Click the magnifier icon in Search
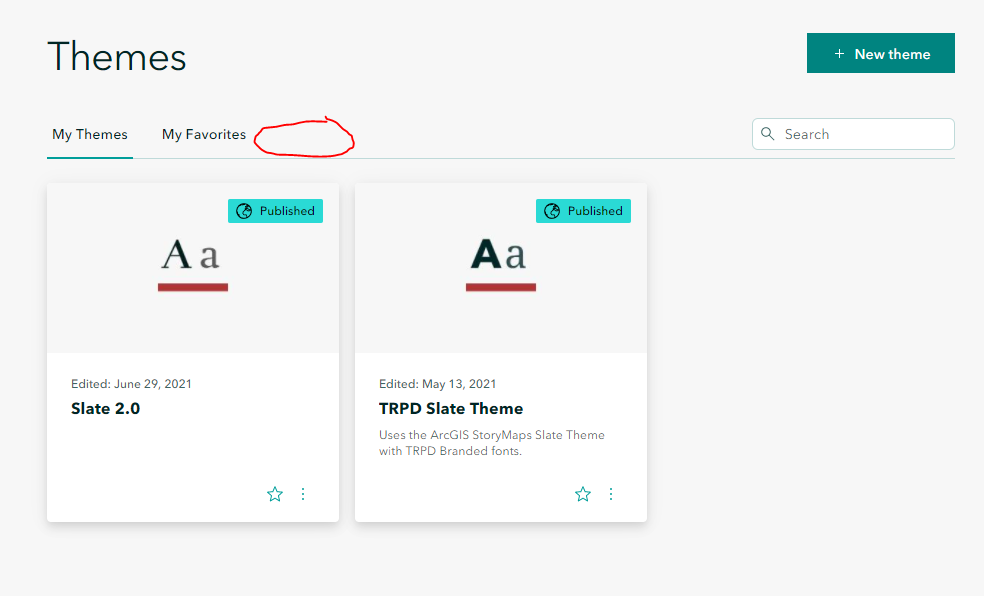This screenshot has width=984, height=596. point(767,134)
